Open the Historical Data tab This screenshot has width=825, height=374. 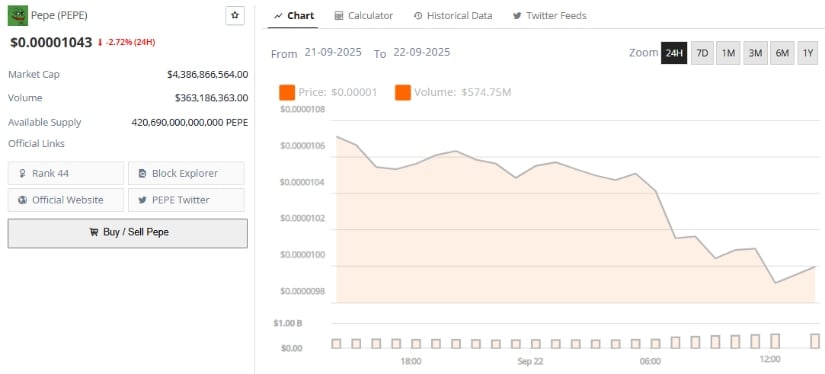click(x=453, y=16)
